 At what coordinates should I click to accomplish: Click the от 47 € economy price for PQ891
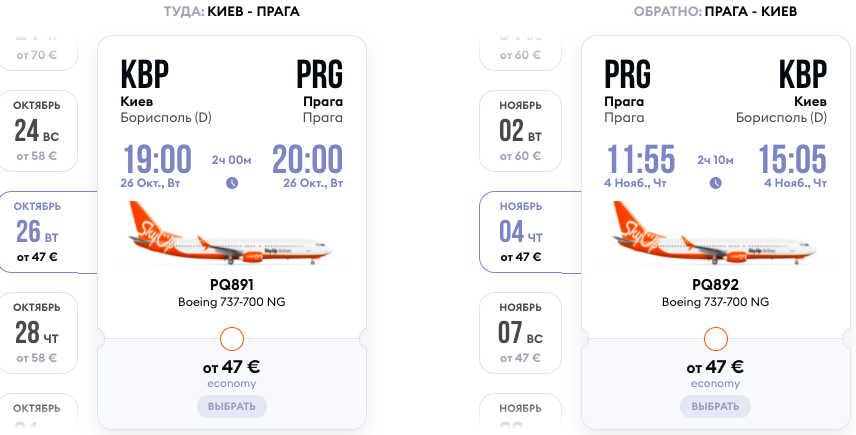pos(231,373)
